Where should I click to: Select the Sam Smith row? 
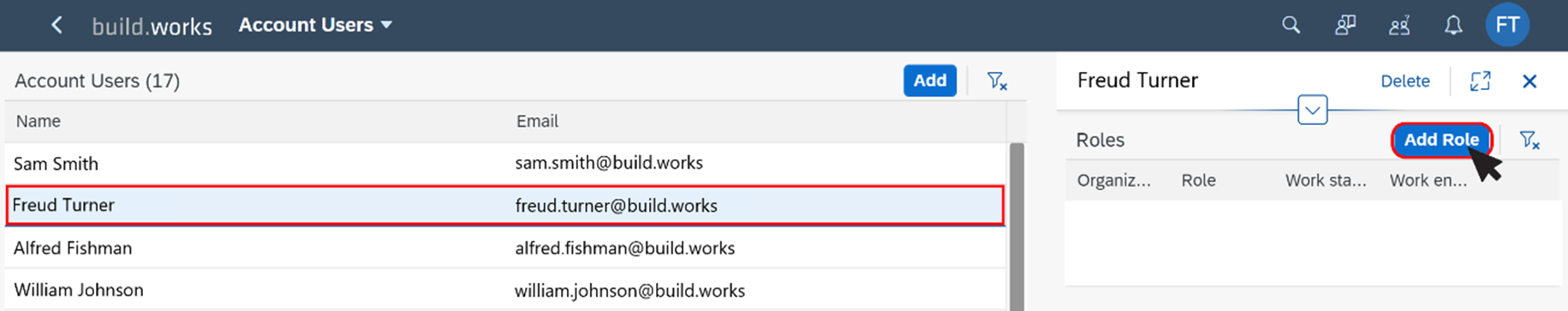(505, 163)
